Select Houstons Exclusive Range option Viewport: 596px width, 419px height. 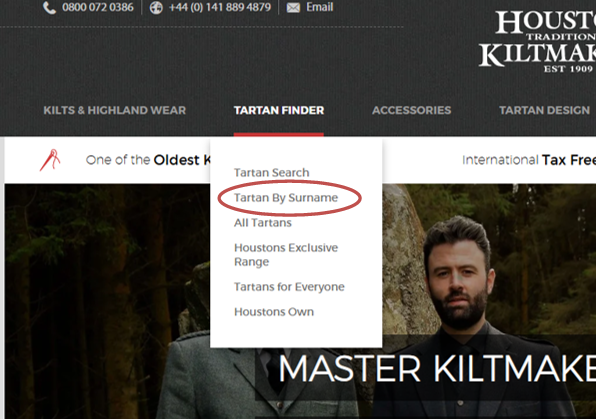click(x=286, y=255)
